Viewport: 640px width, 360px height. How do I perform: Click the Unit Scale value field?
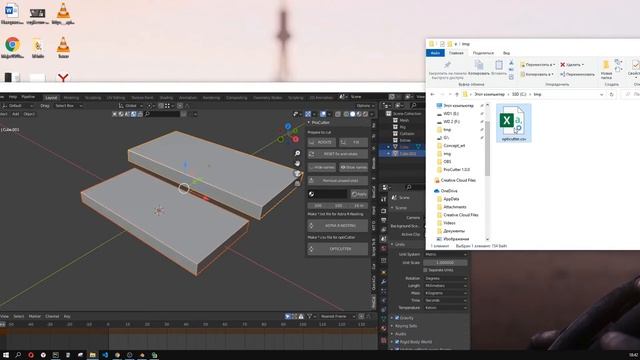tap(445, 262)
